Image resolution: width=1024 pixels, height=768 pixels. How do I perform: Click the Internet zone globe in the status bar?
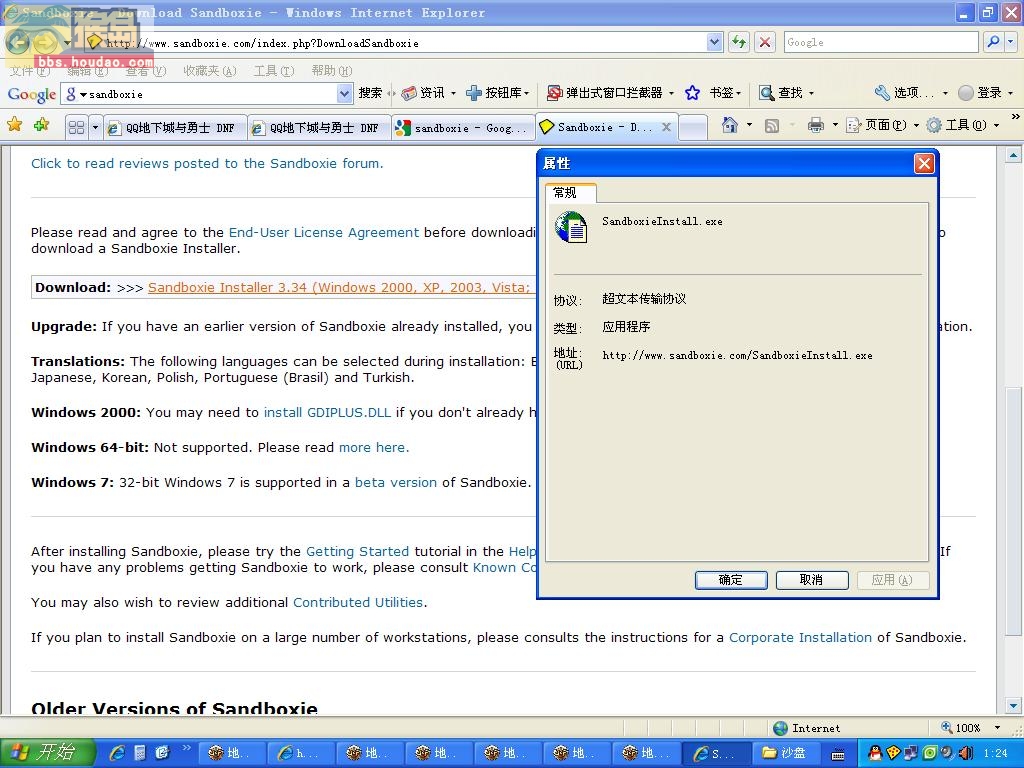pos(780,728)
